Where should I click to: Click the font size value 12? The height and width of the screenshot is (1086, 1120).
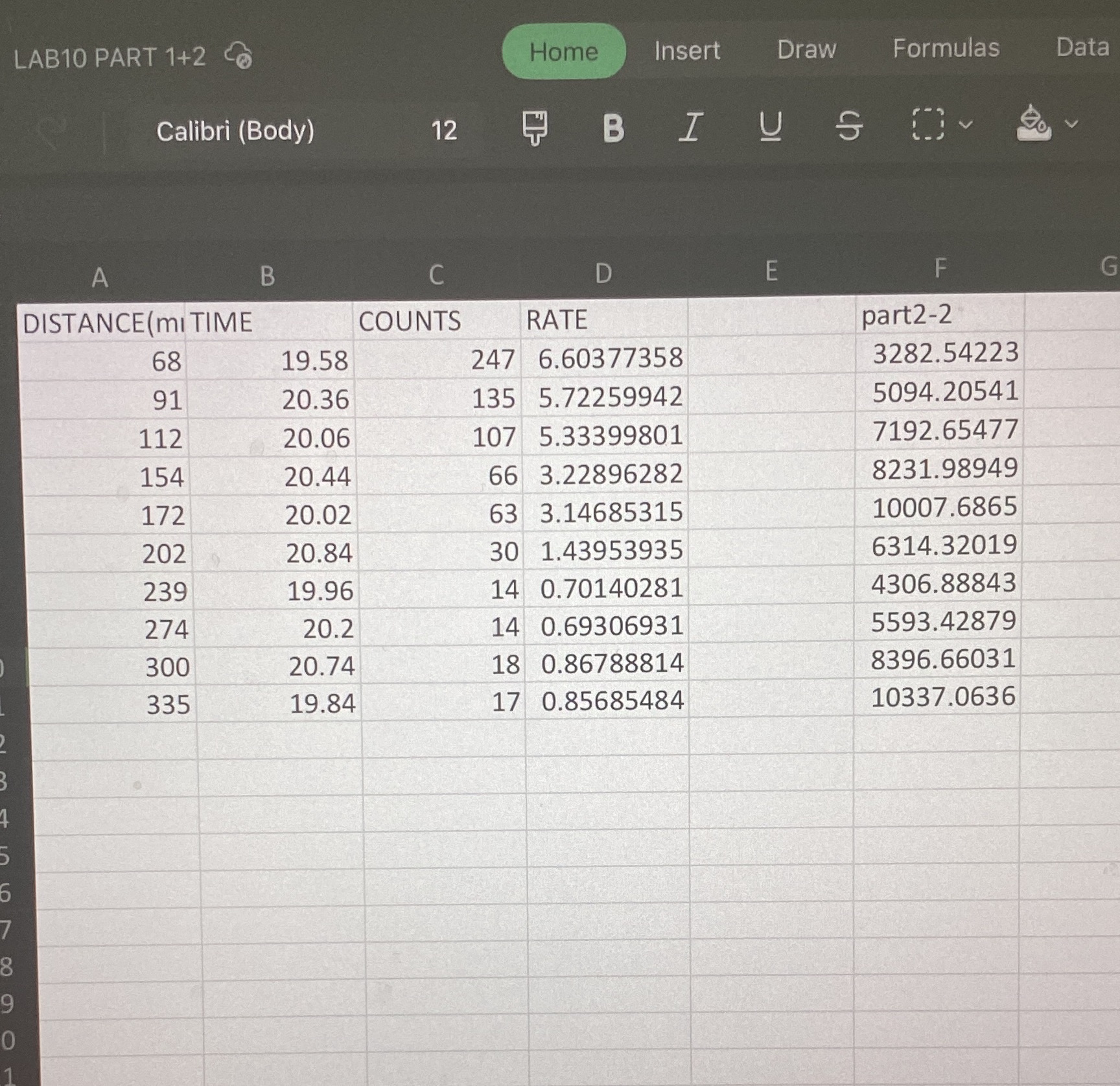click(445, 131)
